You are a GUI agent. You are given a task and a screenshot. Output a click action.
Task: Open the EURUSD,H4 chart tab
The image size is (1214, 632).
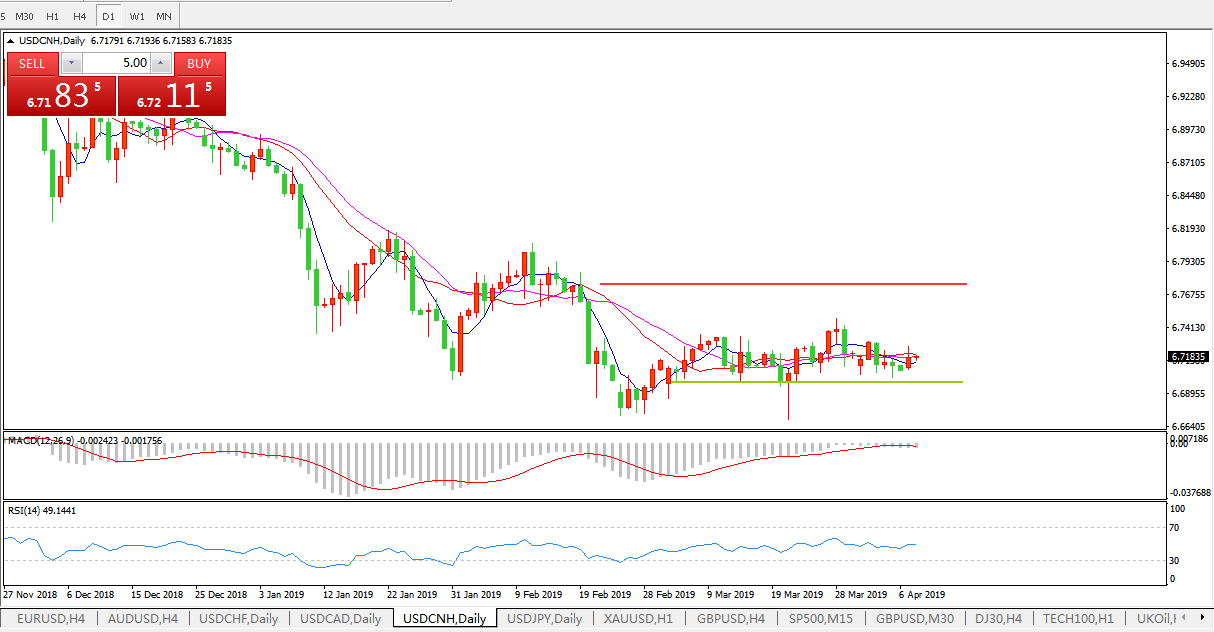click(x=49, y=619)
